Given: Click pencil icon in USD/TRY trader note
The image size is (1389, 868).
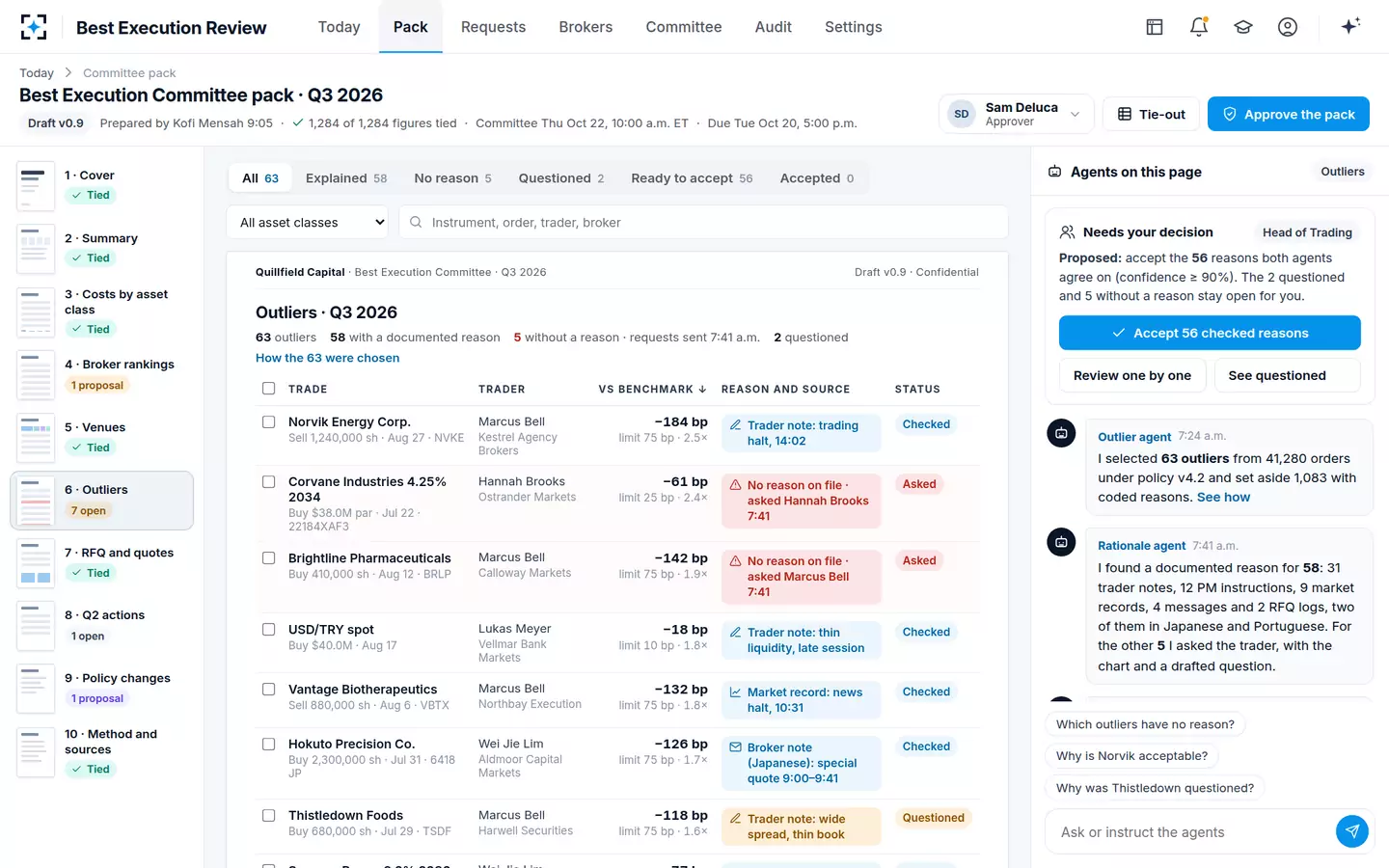Looking at the screenshot, I should click(x=736, y=633).
